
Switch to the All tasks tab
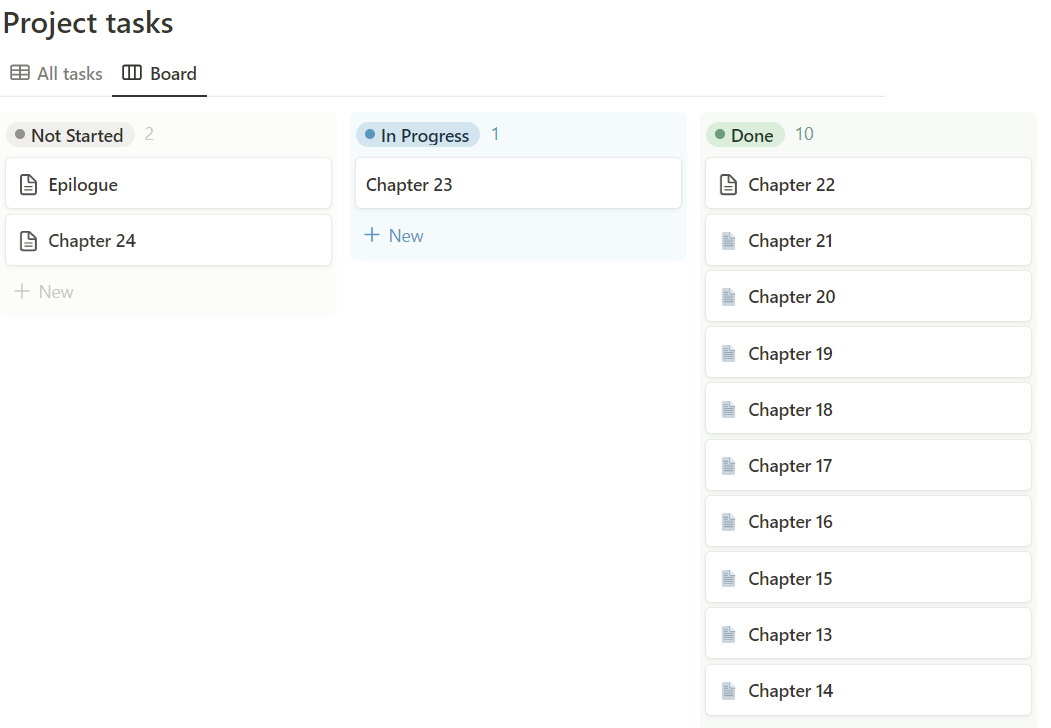click(57, 74)
